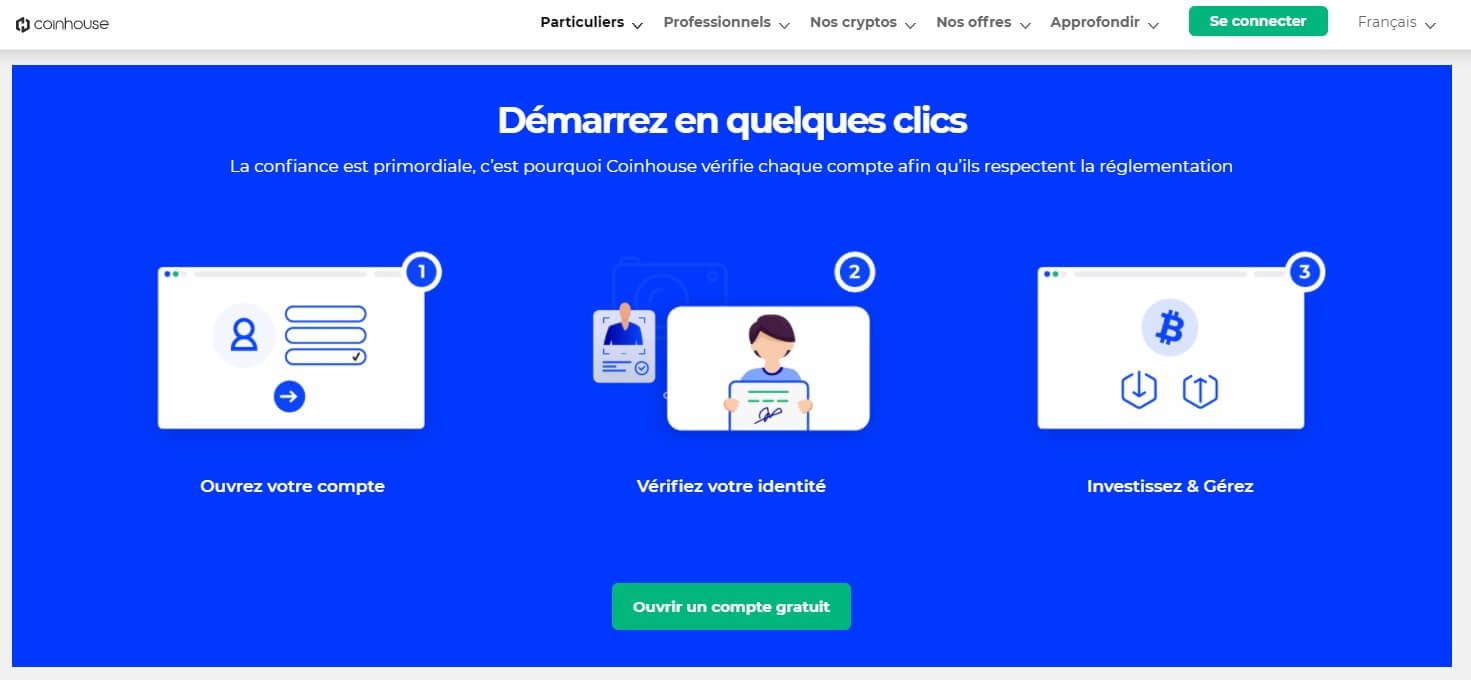Viewport: 1471px width, 680px height.
Task: Click Ouvrir un compte gratuit button
Action: (x=731, y=607)
